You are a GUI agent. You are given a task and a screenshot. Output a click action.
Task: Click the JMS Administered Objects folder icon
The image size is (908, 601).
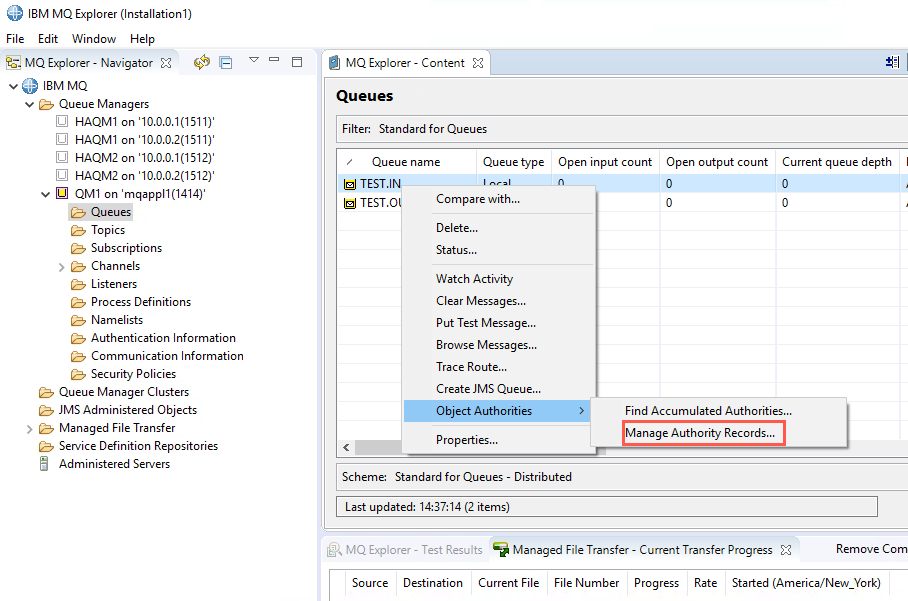pos(46,411)
